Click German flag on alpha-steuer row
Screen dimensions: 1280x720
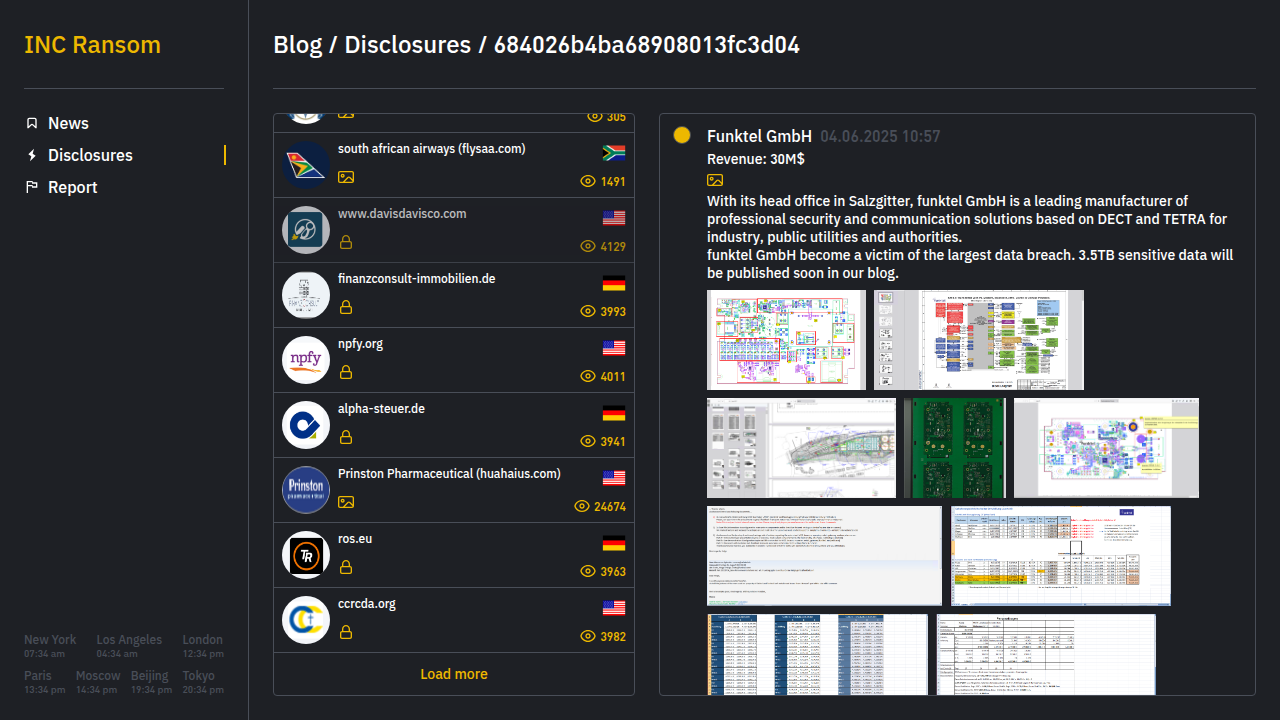pyautogui.click(x=614, y=413)
